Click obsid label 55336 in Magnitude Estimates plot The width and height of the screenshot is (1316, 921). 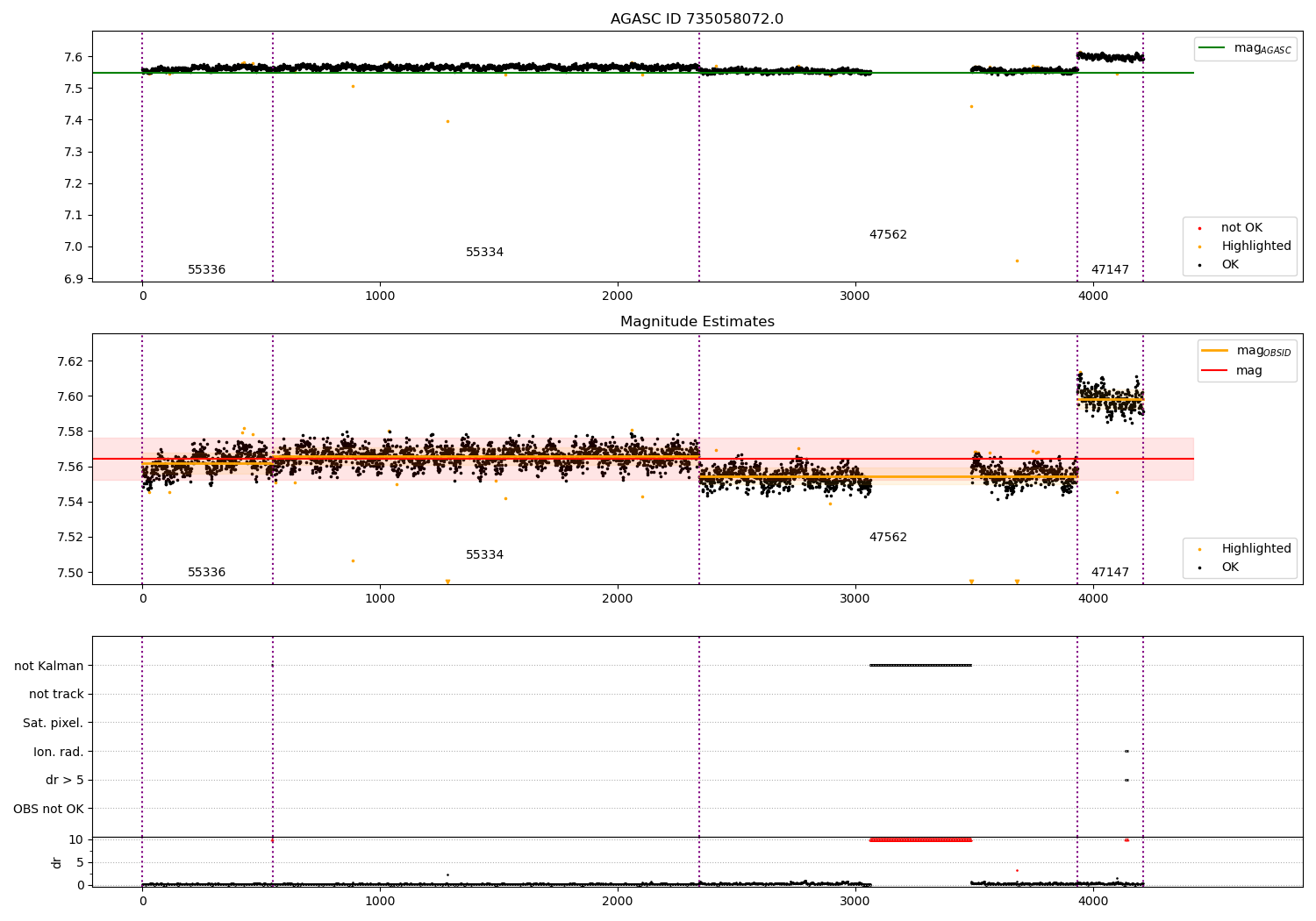(x=207, y=573)
